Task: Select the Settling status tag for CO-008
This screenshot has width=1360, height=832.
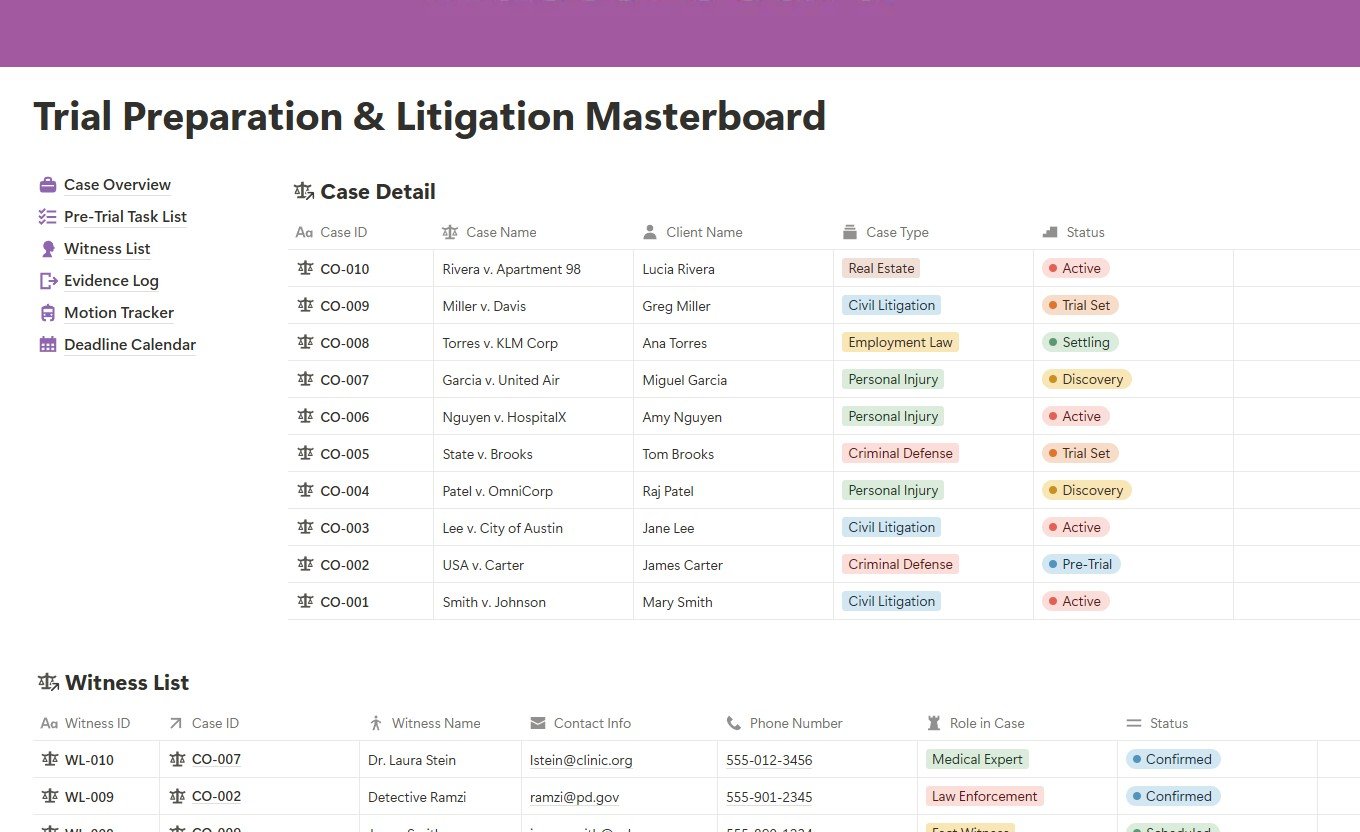Action: 1080,342
